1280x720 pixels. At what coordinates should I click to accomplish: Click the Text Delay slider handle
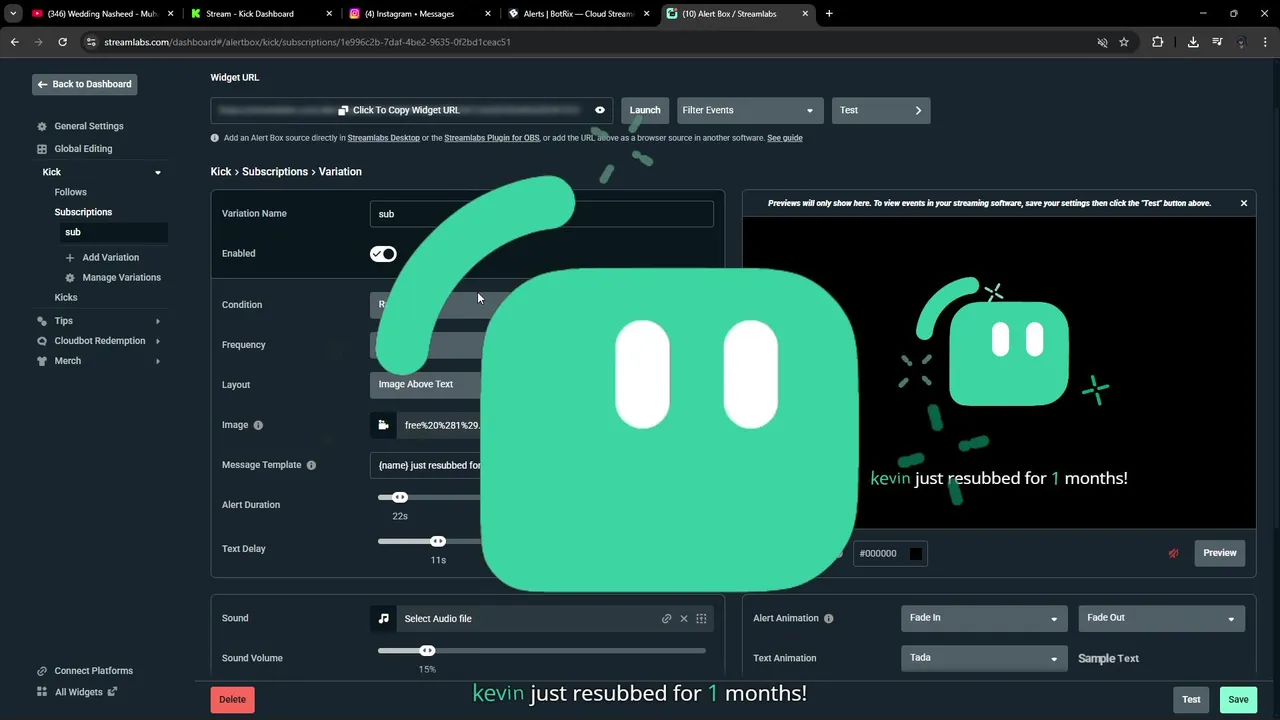(x=438, y=541)
